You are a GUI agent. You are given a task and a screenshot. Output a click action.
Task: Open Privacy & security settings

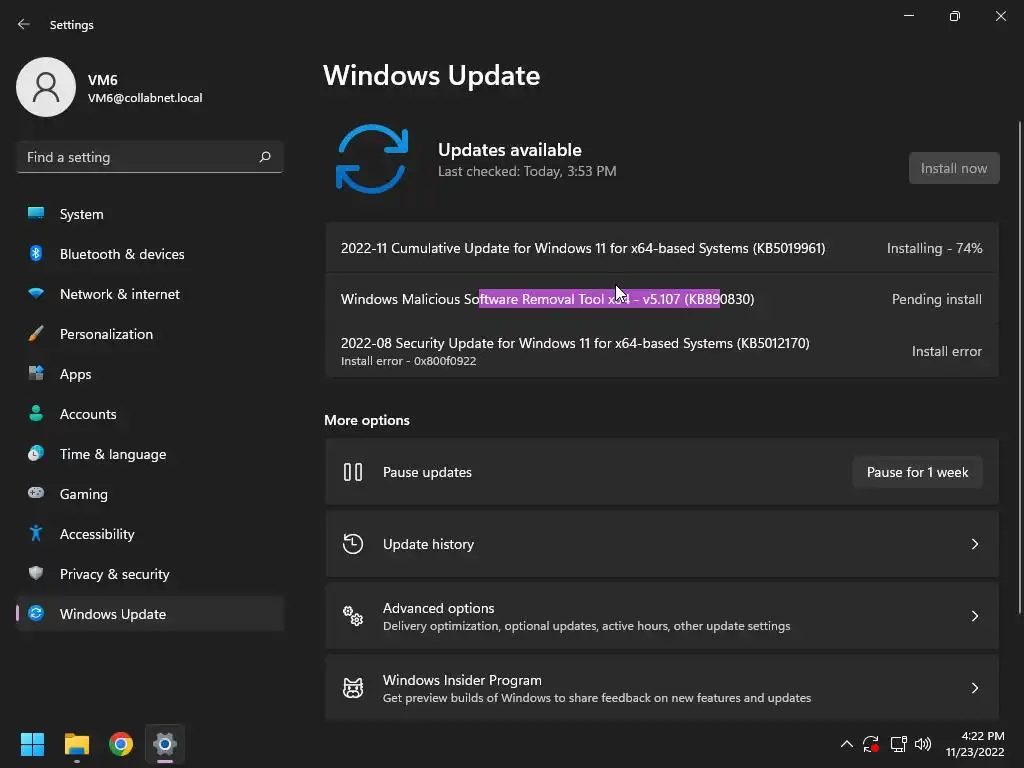point(150,573)
